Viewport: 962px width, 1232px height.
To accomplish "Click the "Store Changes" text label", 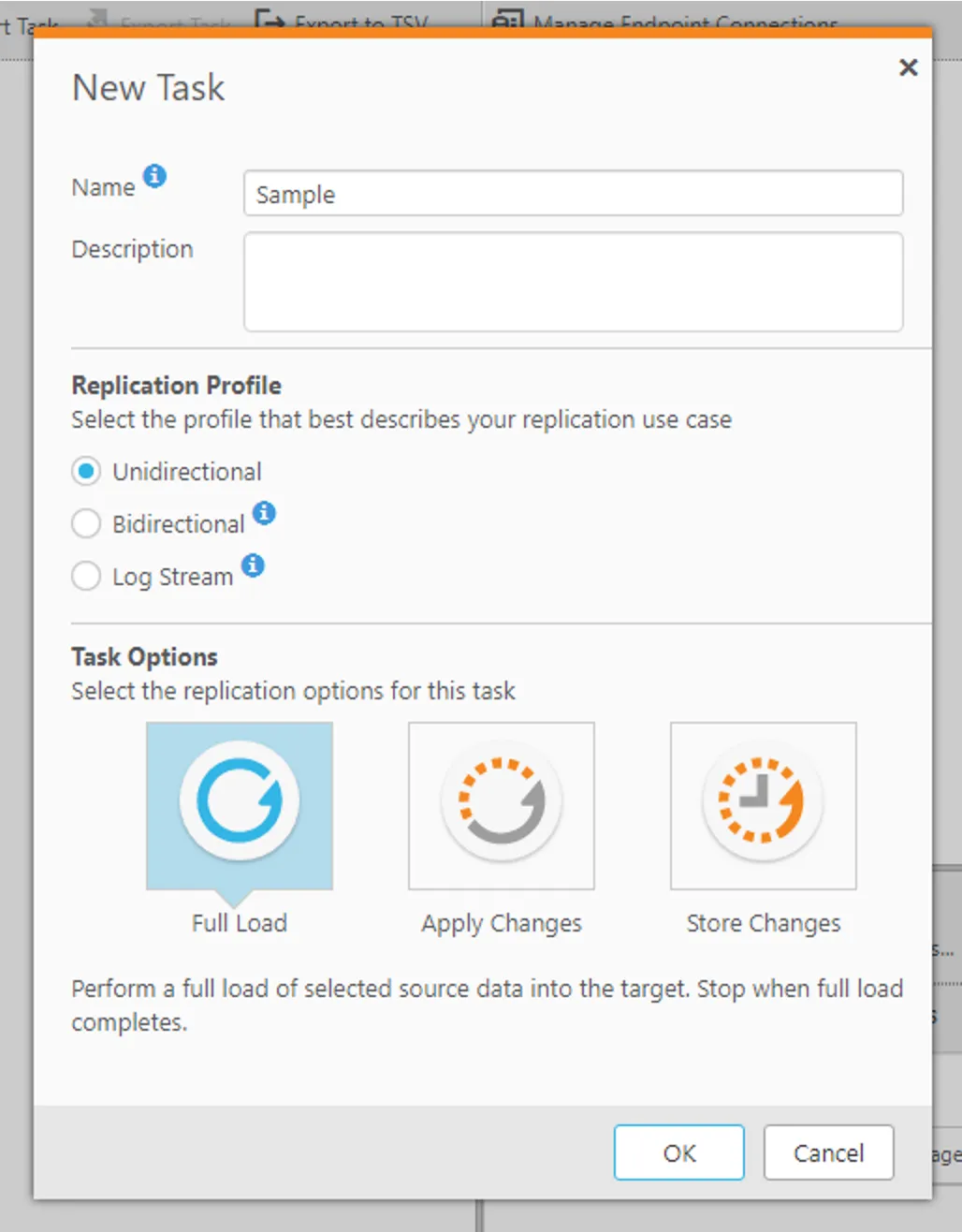I will (x=763, y=923).
